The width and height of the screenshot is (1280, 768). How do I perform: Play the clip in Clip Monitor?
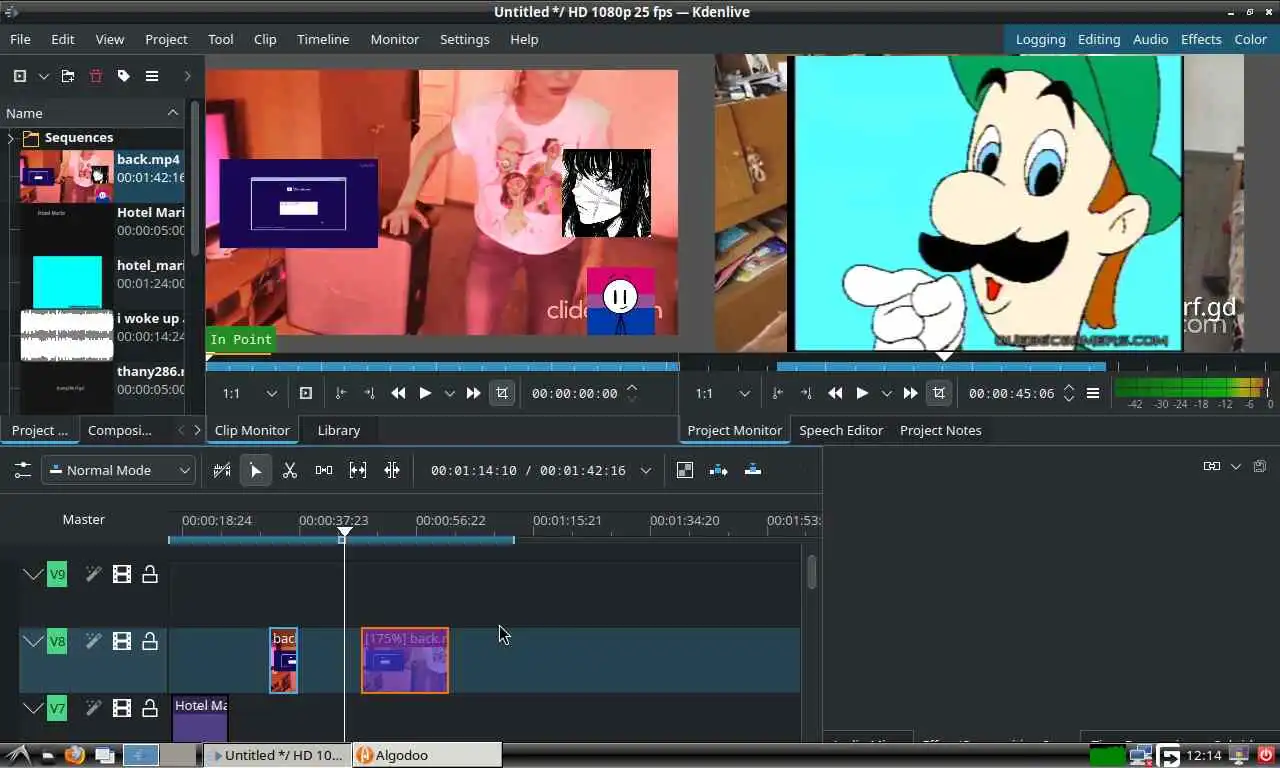pyautogui.click(x=425, y=393)
